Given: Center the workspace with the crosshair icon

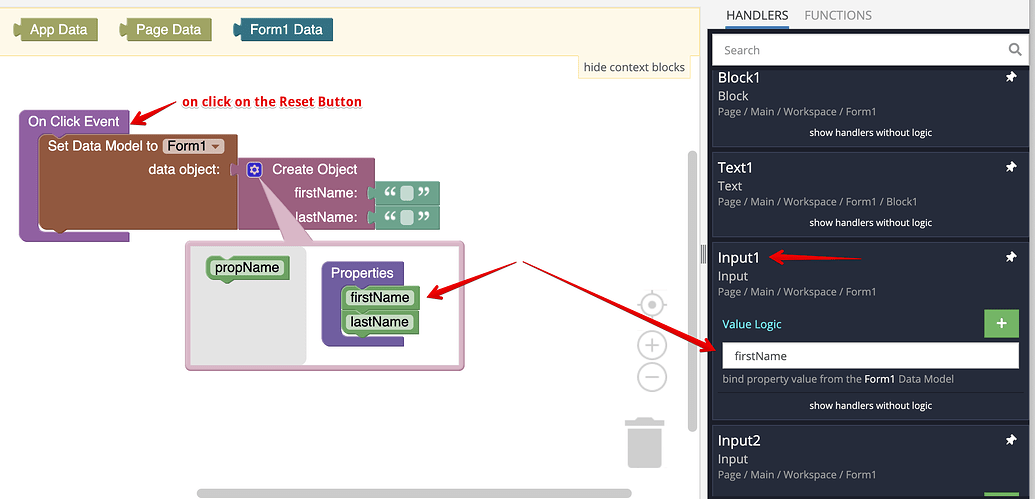Looking at the screenshot, I should click(x=652, y=305).
